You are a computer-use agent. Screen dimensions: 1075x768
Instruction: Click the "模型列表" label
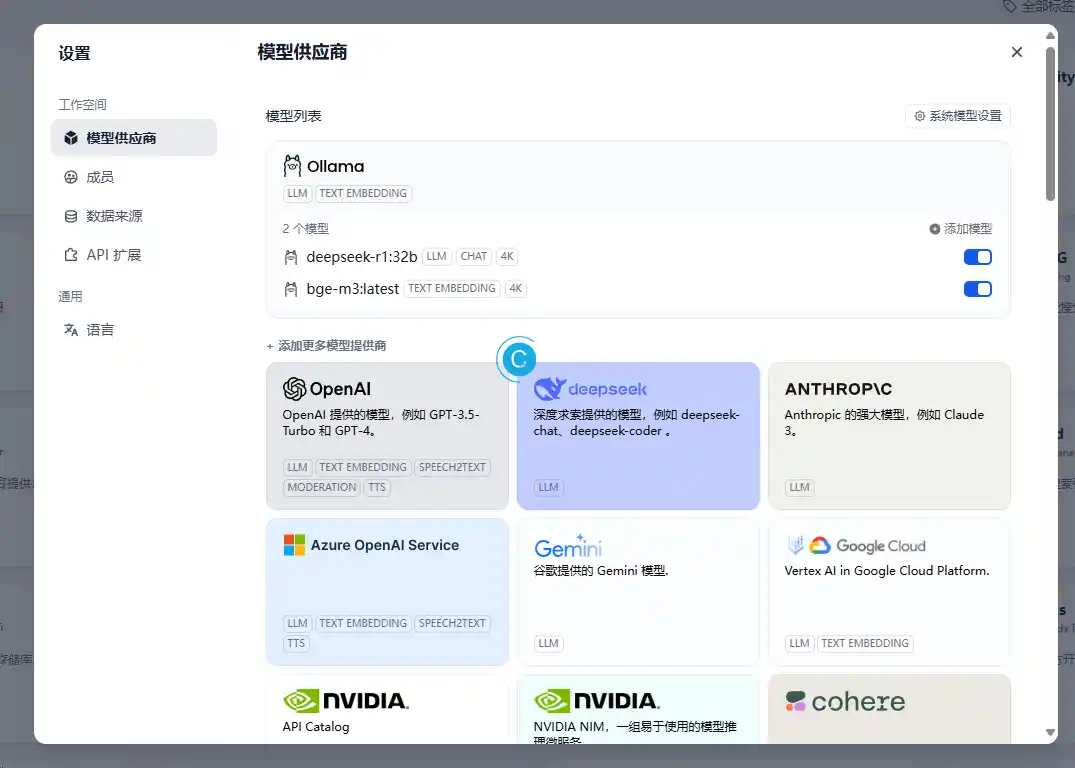pos(293,116)
